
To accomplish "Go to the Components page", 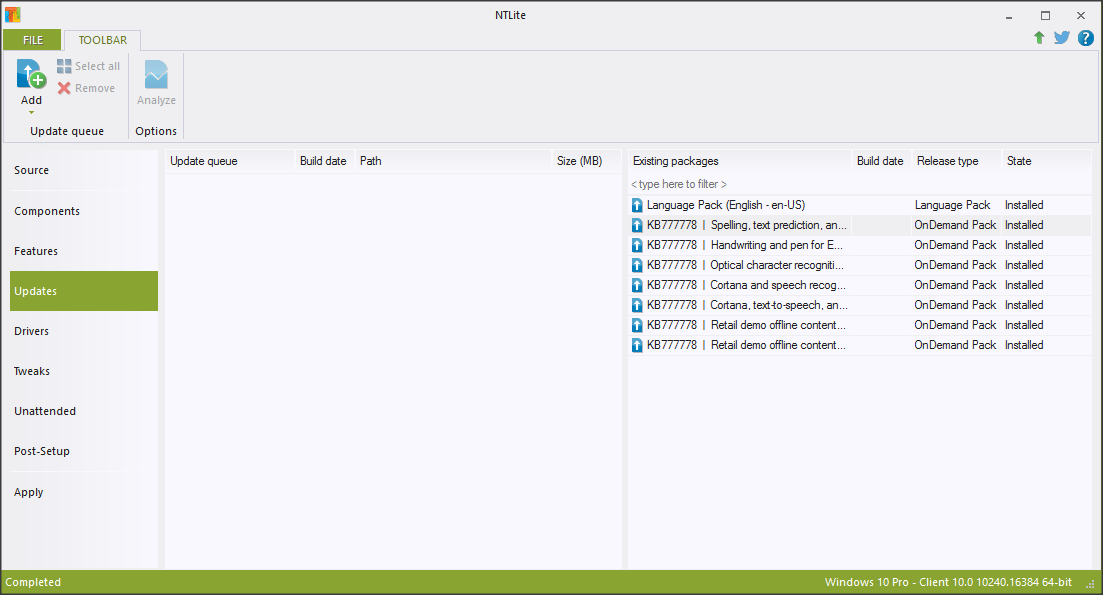I will 47,211.
